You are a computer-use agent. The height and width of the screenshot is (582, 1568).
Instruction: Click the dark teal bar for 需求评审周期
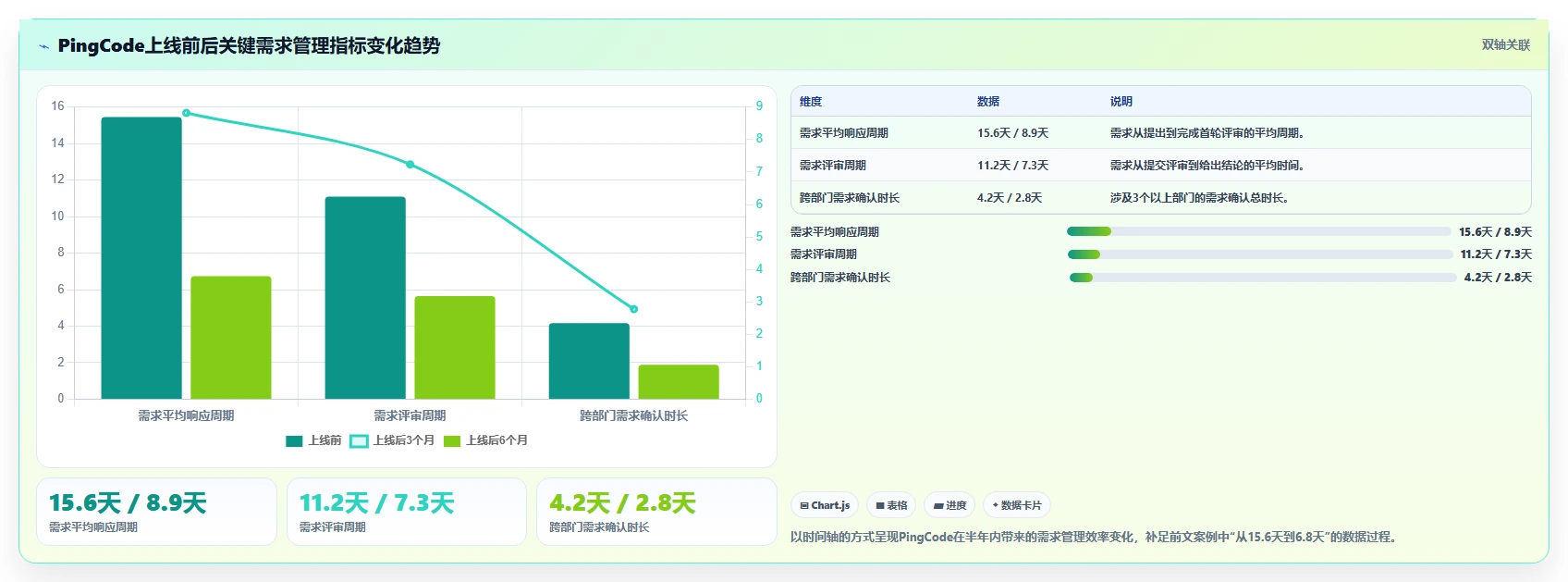365,298
